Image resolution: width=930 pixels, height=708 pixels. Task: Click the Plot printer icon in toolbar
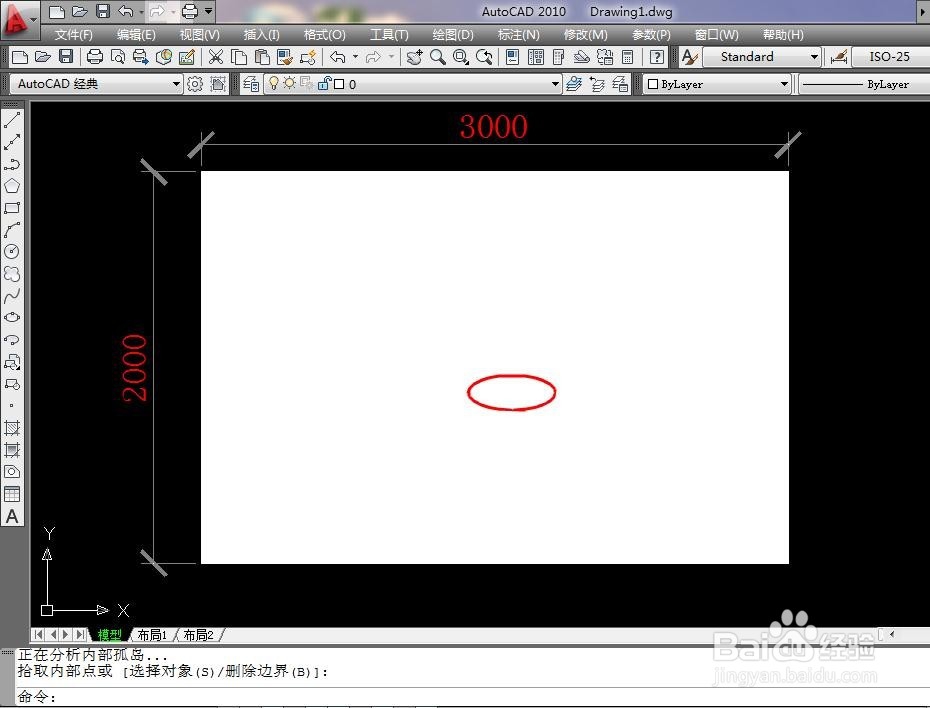(x=95, y=57)
